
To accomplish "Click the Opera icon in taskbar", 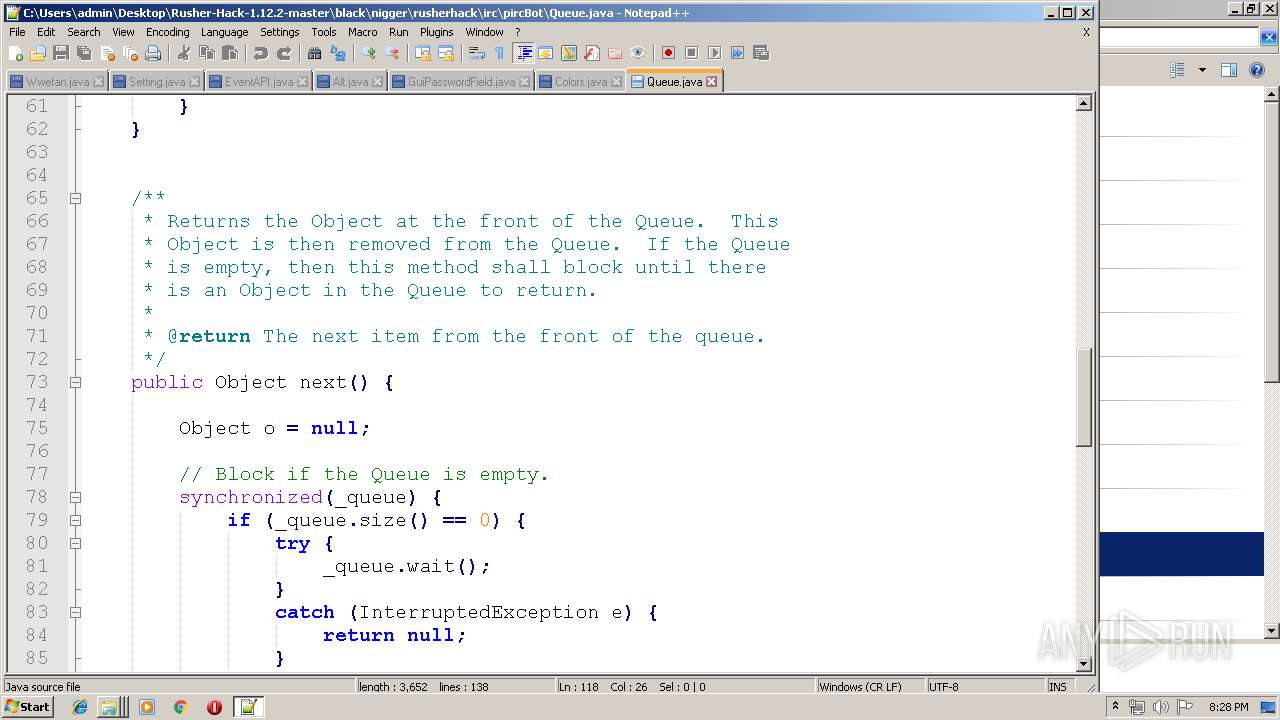I will click(x=214, y=707).
